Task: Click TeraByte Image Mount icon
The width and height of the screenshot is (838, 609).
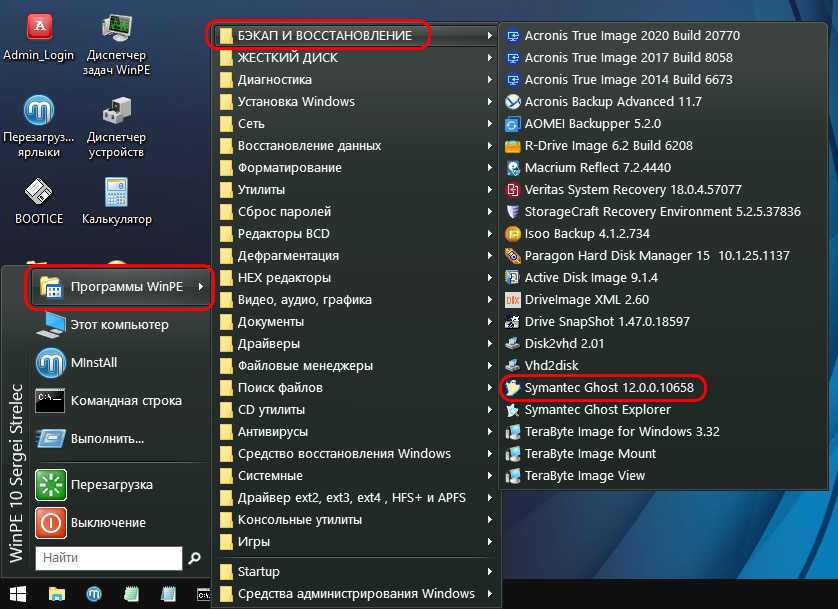Action: click(x=513, y=454)
